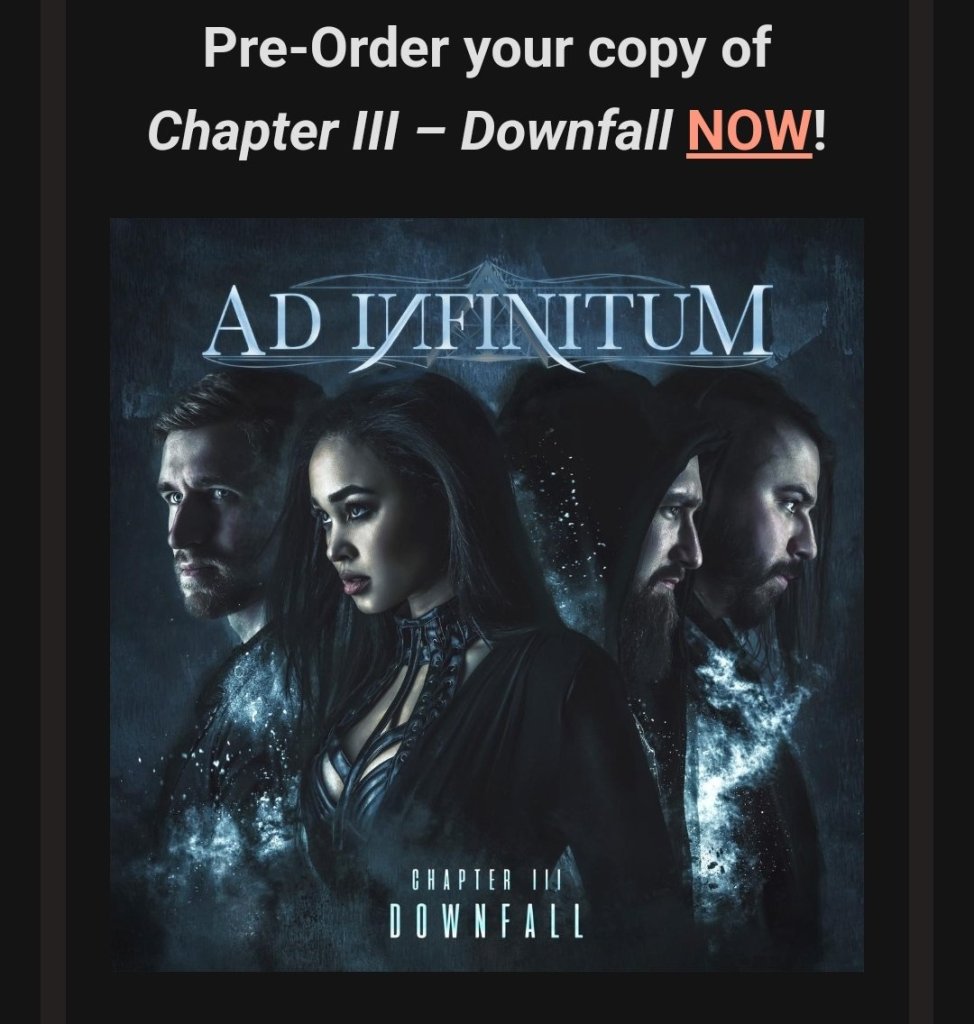Screen dimensions: 974x1024
Task: Follow the orange NOW pre-order link
Action: coord(749,129)
